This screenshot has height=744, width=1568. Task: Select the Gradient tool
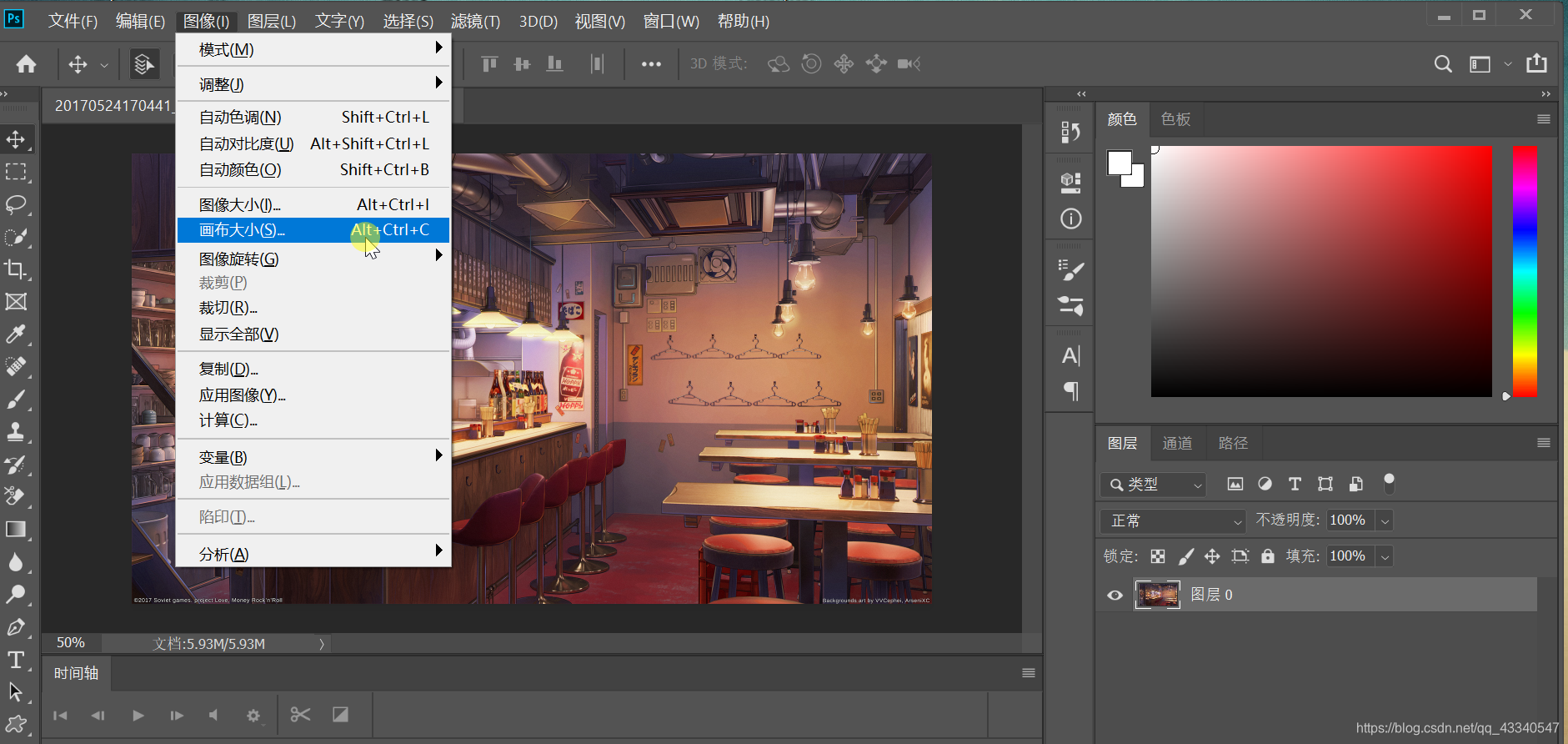coord(16,530)
